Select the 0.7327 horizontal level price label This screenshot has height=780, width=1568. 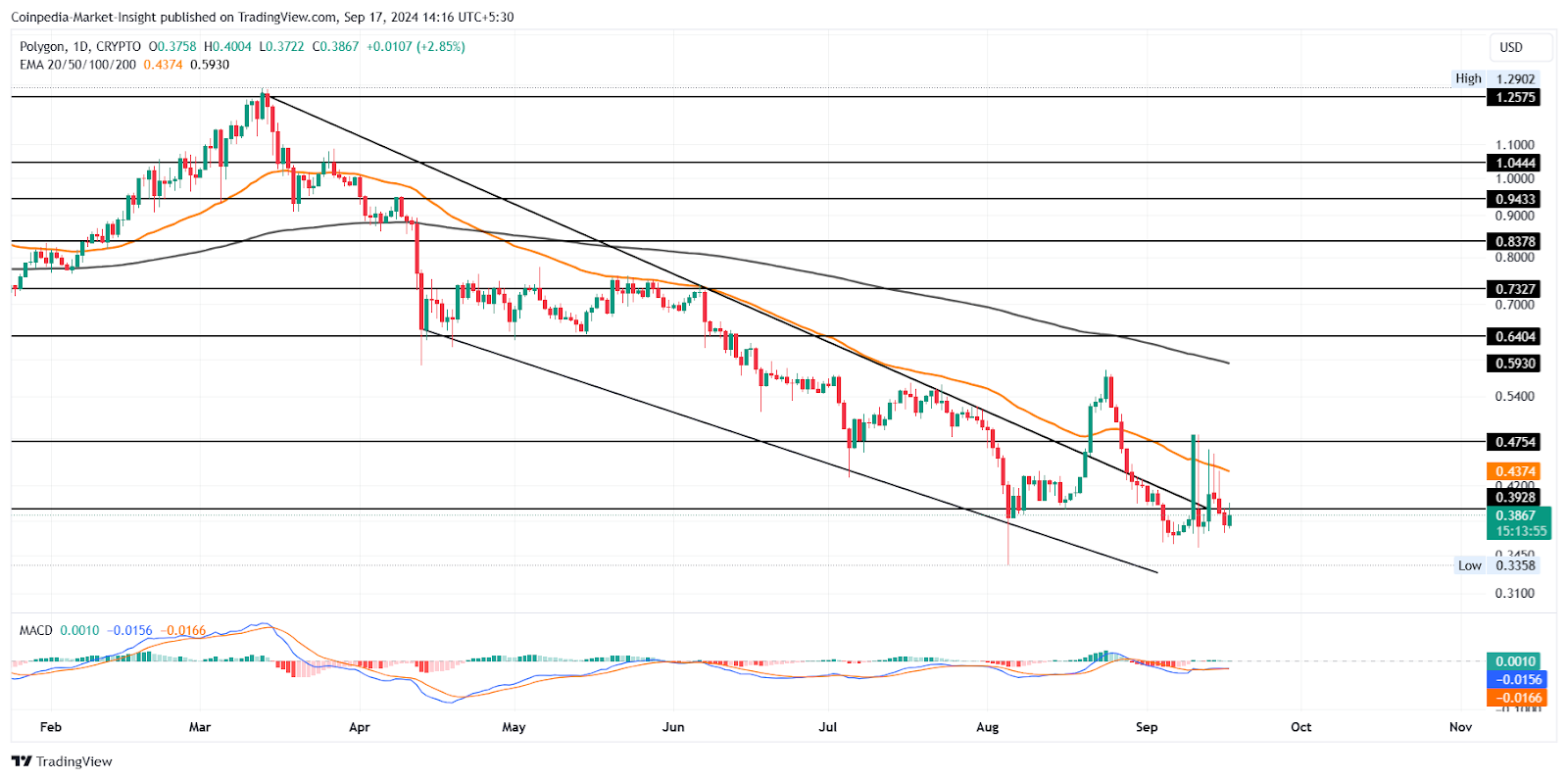[1513, 289]
